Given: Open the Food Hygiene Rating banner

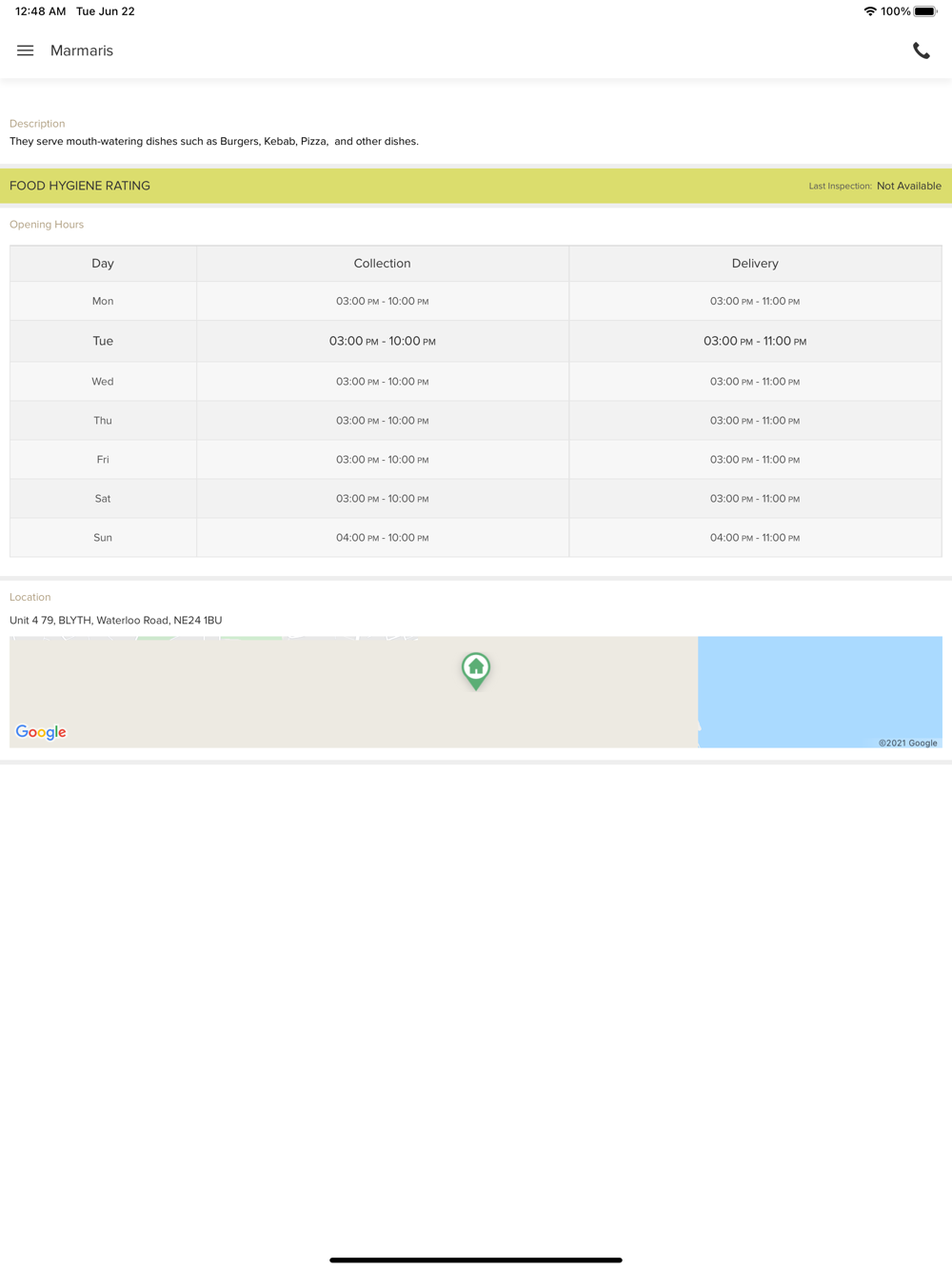Looking at the screenshot, I should (x=476, y=186).
